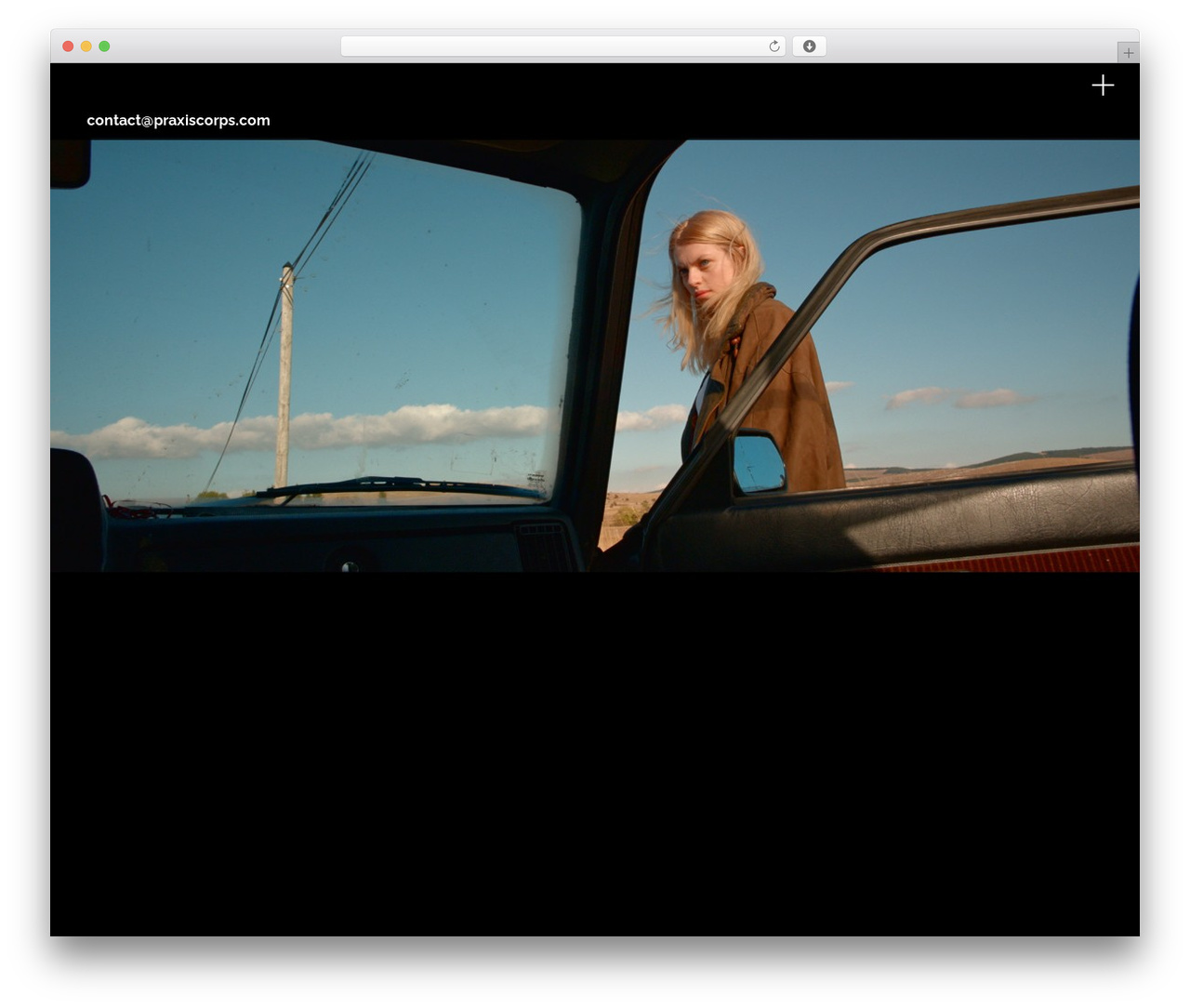Add a new browser tab

tap(1128, 53)
